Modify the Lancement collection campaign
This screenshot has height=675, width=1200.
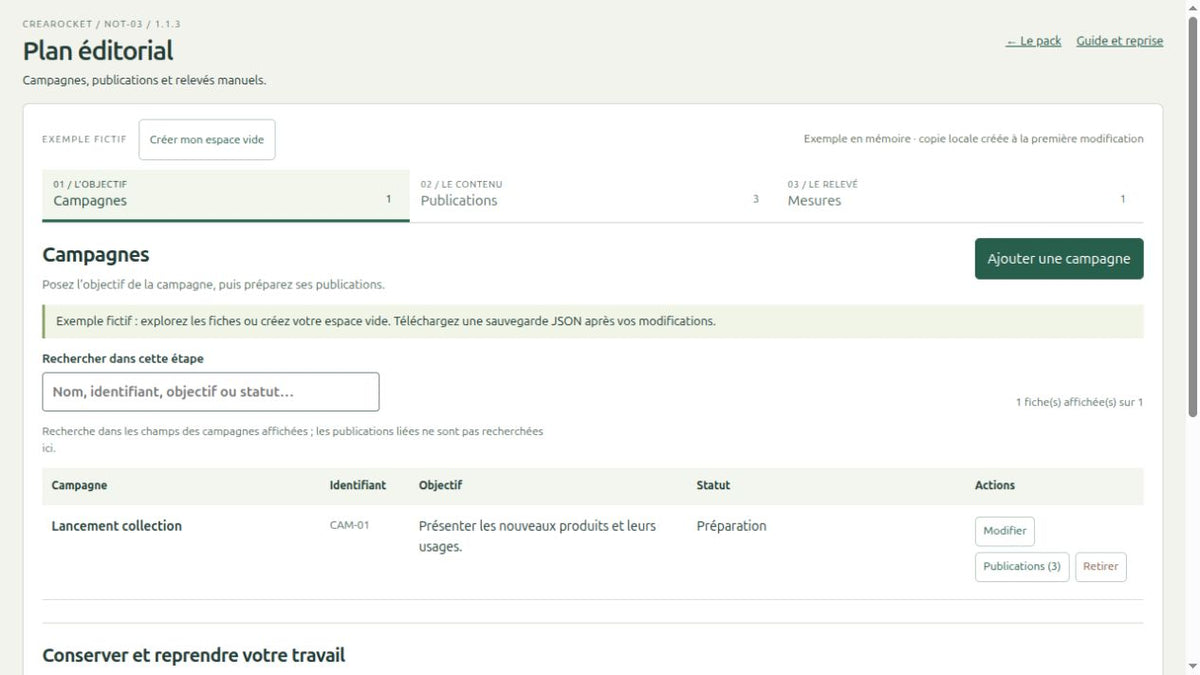[x=1005, y=531]
